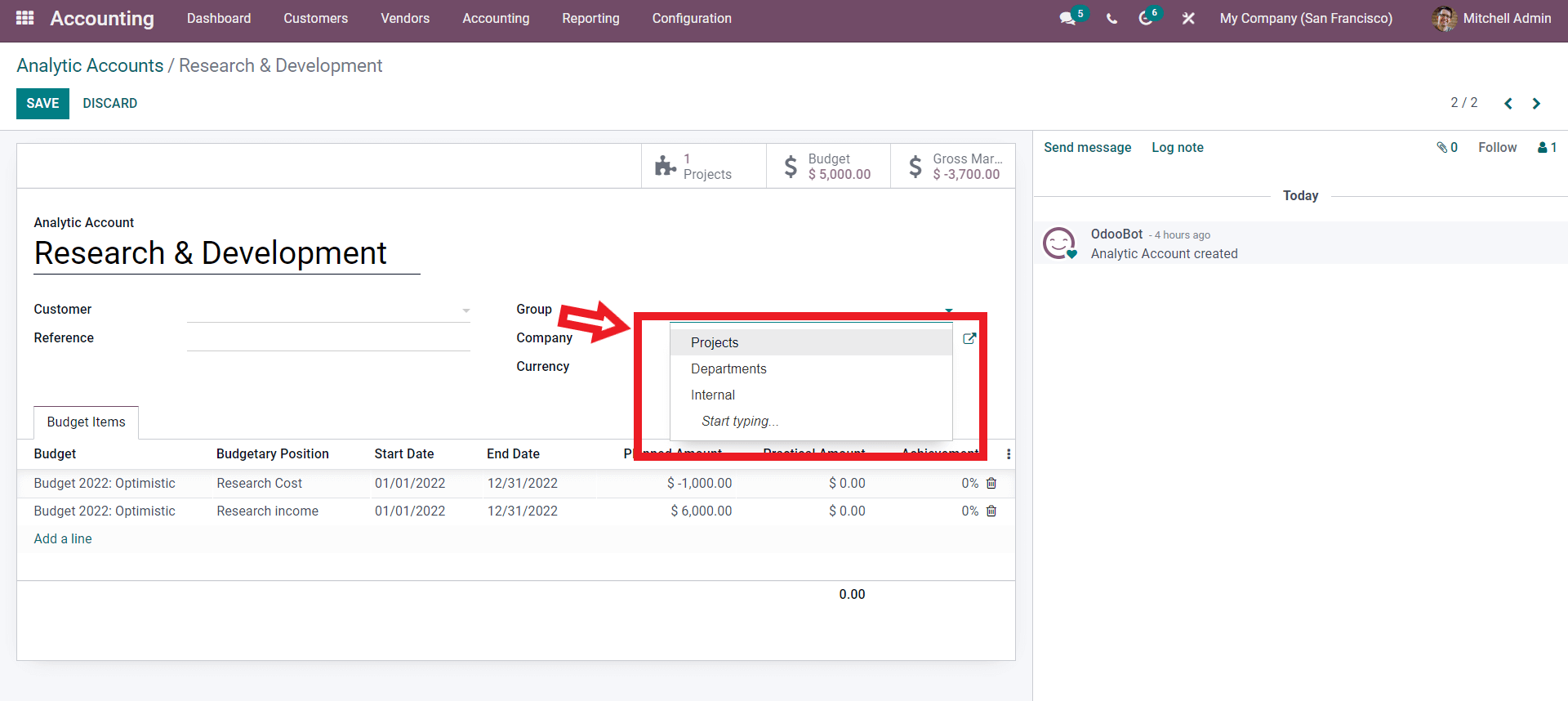Image resolution: width=1568 pixels, height=701 pixels.
Task: Click the external link icon beside Group
Action: (x=969, y=338)
